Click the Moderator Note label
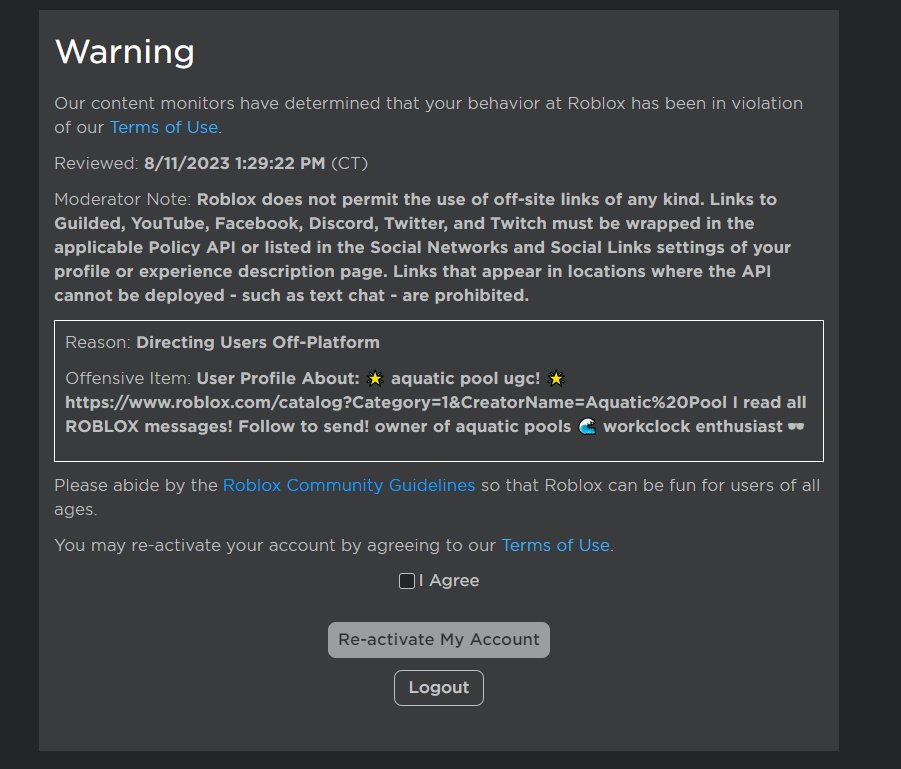The height and width of the screenshot is (769, 901). 122,199
